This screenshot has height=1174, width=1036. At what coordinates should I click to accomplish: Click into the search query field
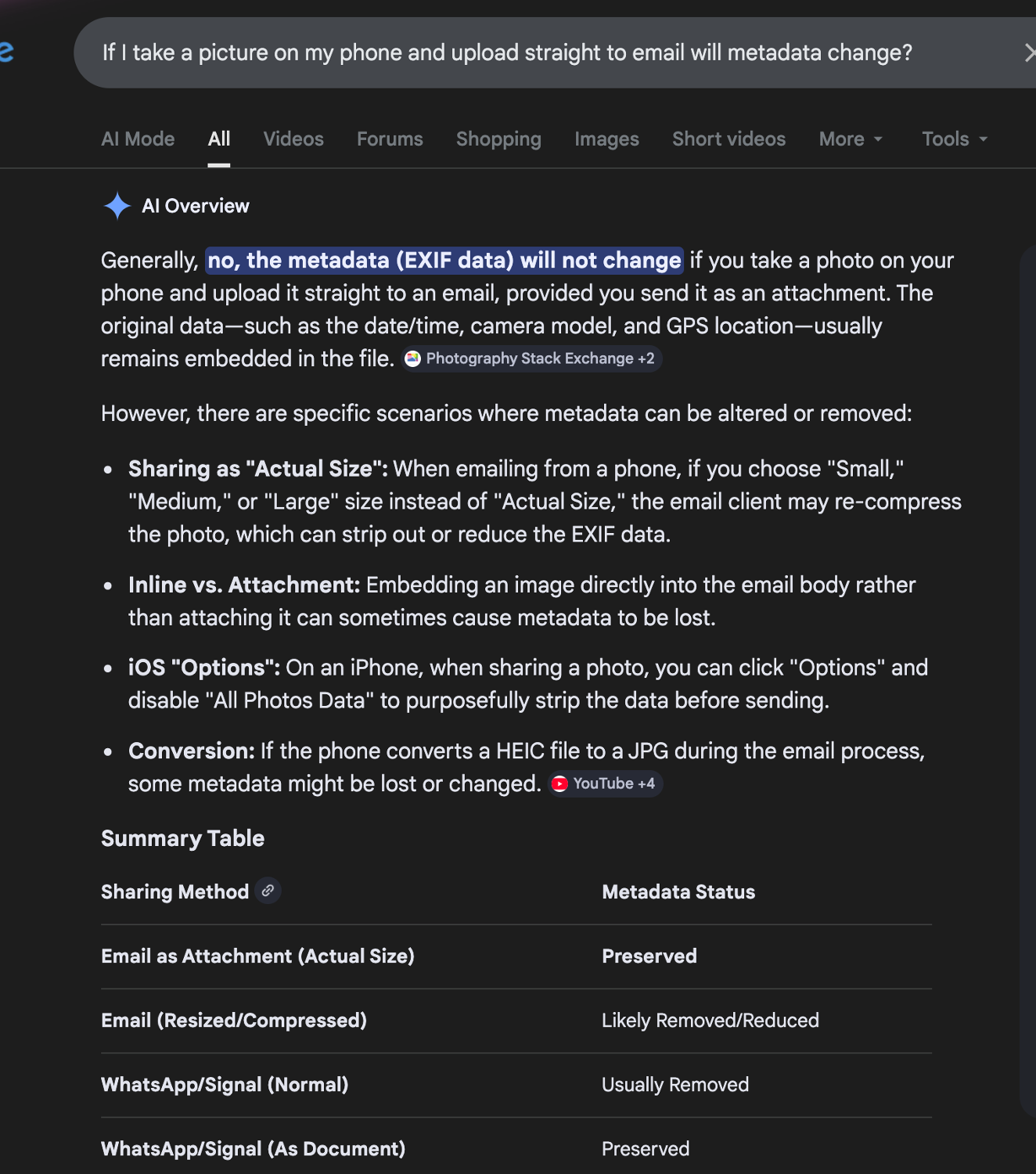(507, 52)
